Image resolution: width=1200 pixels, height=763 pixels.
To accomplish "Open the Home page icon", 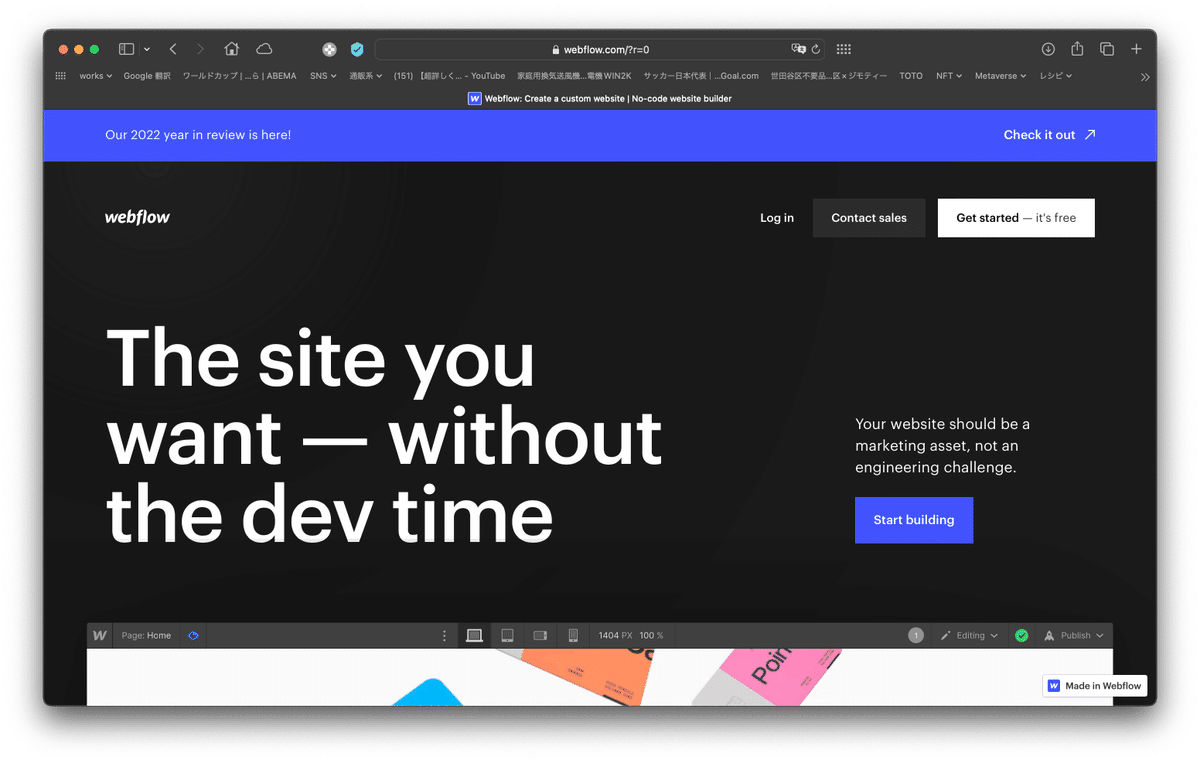I will tap(232, 49).
